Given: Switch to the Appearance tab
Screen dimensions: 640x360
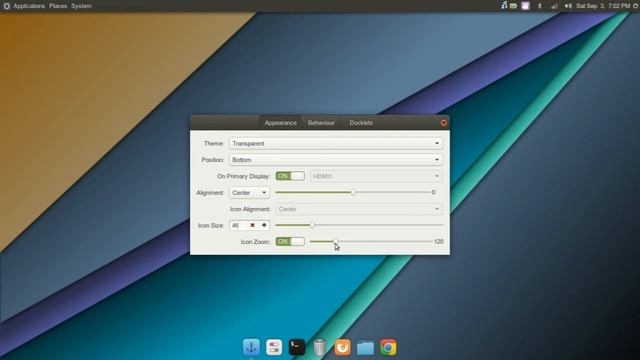Looking at the screenshot, I should click(280, 122).
